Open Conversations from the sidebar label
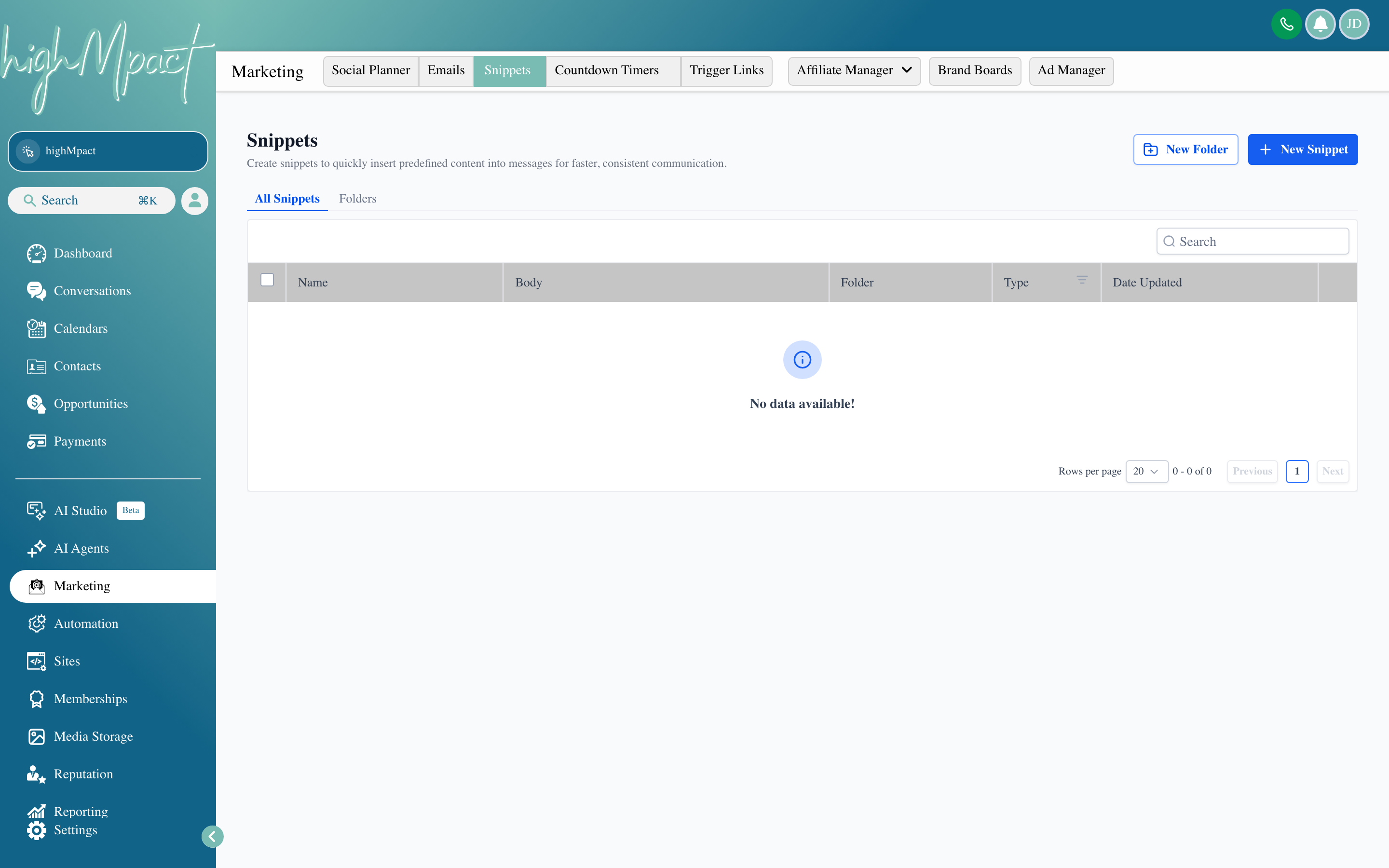The width and height of the screenshot is (1389, 868). pos(93,291)
